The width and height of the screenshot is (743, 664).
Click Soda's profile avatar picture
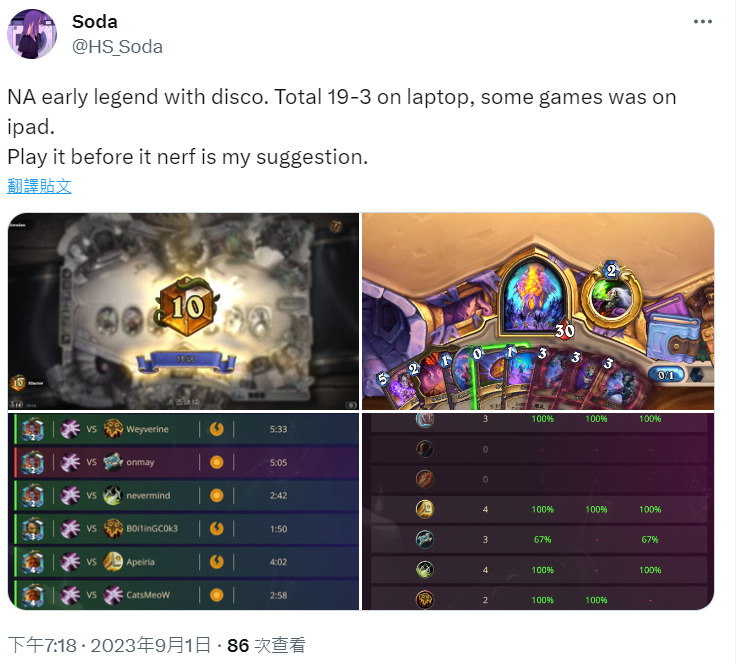pyautogui.click(x=32, y=34)
